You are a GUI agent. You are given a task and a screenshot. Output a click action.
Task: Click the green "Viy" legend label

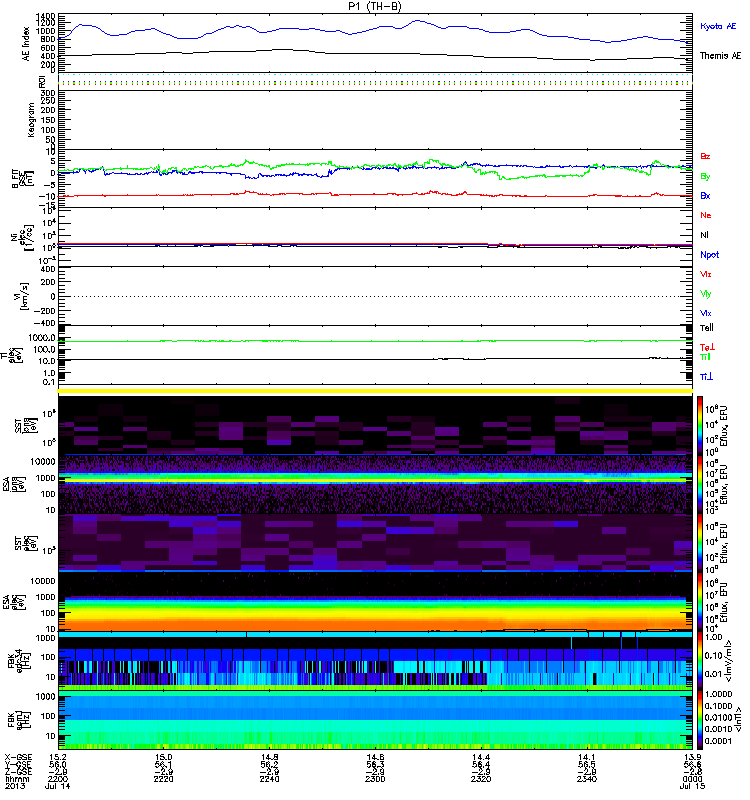[705, 294]
